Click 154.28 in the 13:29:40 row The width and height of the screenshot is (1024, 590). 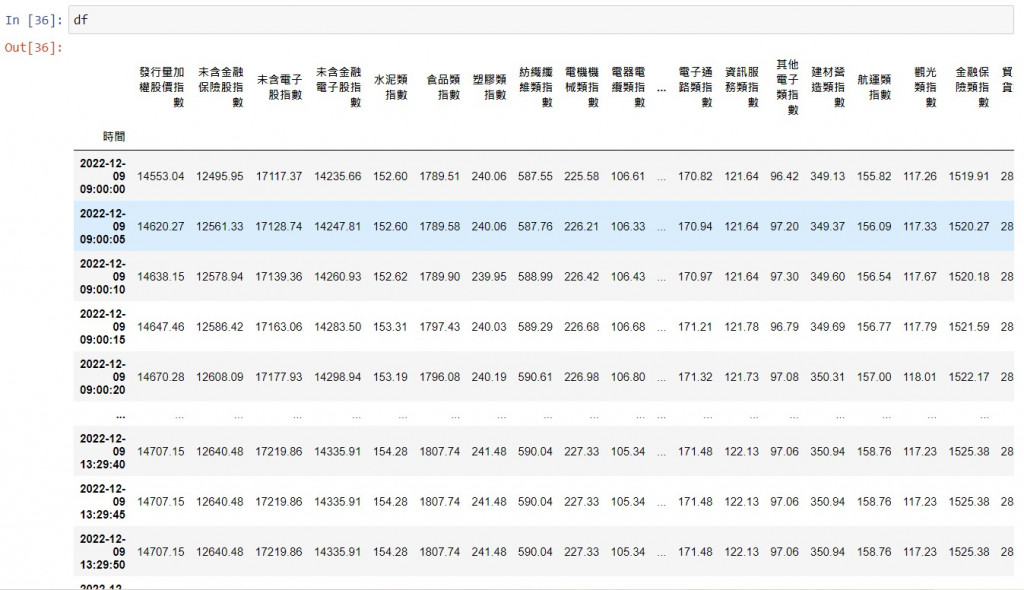pyautogui.click(x=391, y=451)
